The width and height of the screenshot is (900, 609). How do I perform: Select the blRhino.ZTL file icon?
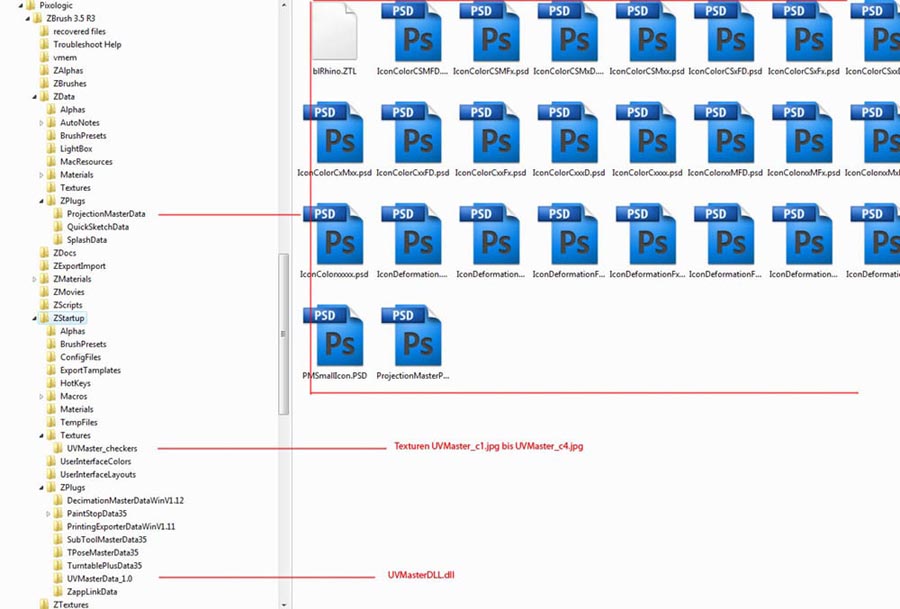(340, 33)
